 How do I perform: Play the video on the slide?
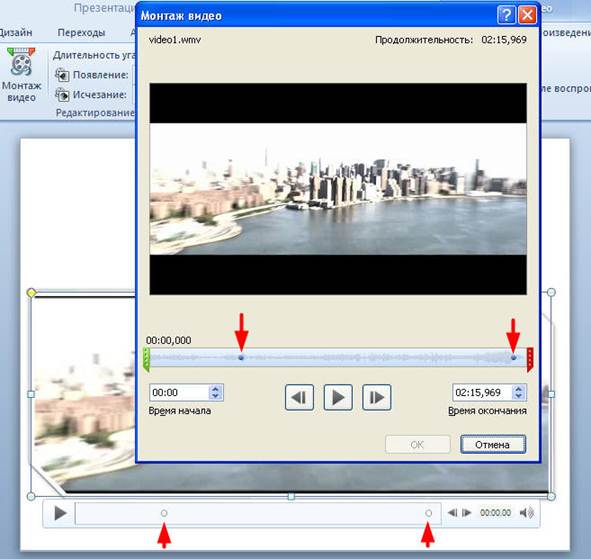pos(60,513)
